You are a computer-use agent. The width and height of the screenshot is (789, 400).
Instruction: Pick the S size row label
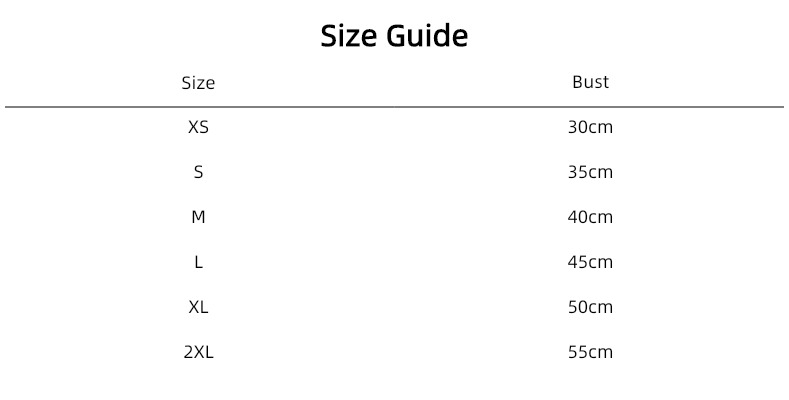pos(198,173)
